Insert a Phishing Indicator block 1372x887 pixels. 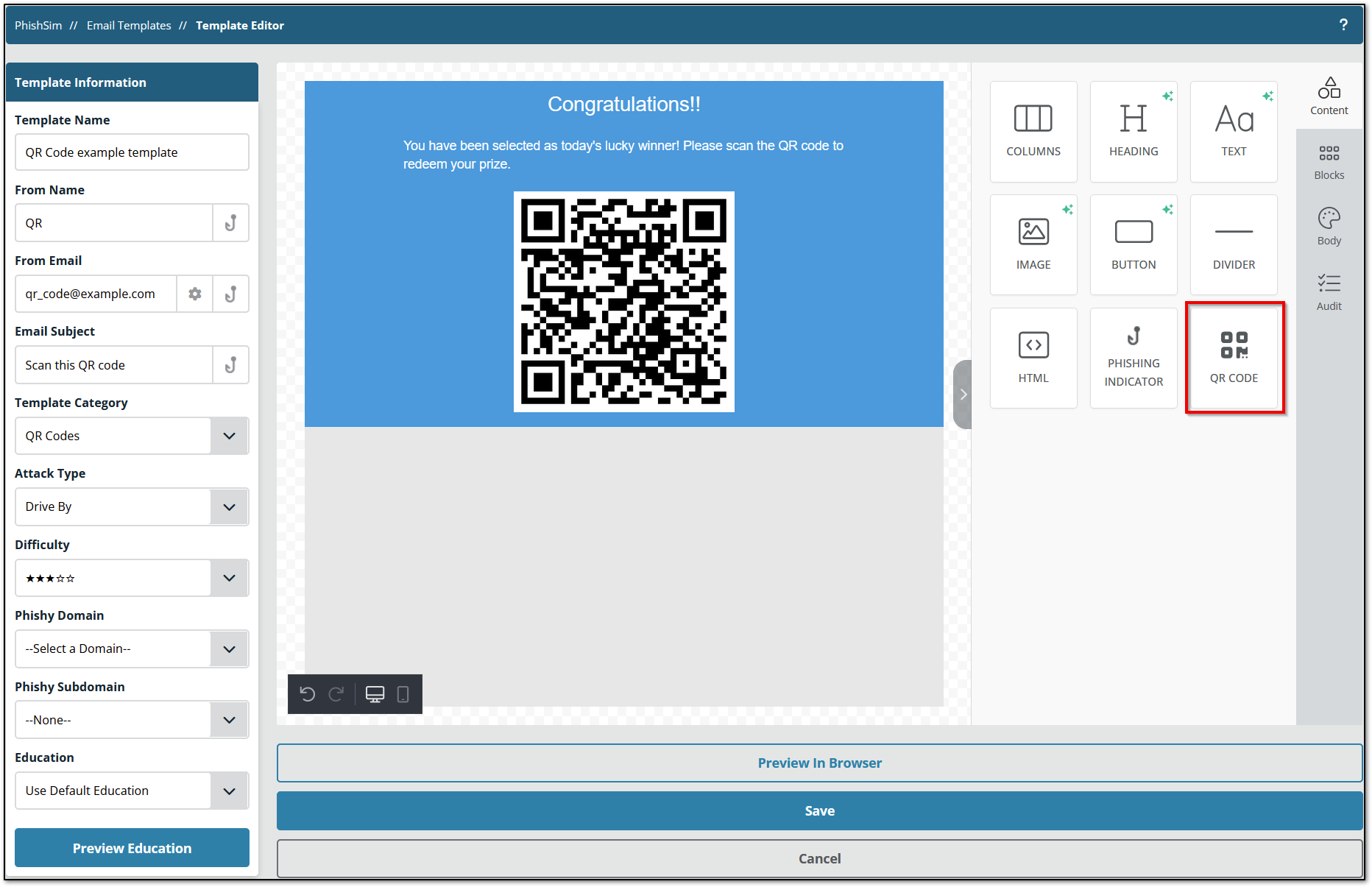[x=1133, y=358]
